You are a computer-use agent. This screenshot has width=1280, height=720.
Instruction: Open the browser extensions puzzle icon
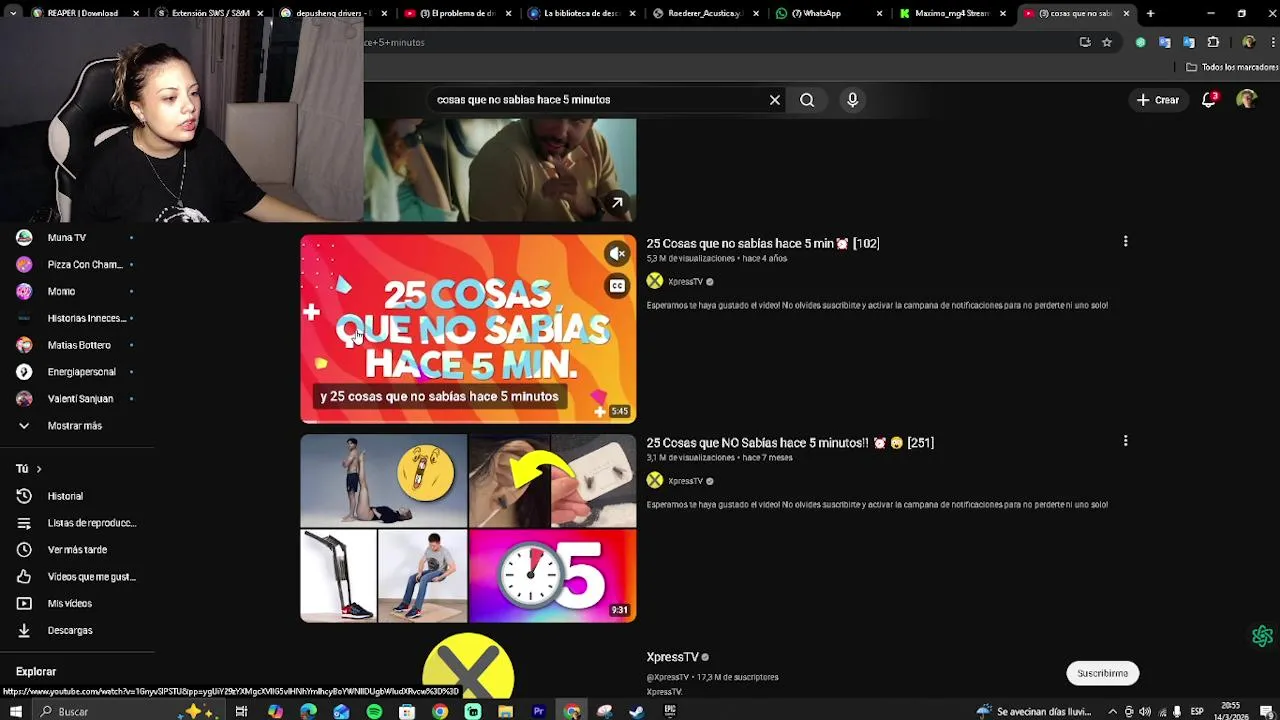click(1213, 42)
